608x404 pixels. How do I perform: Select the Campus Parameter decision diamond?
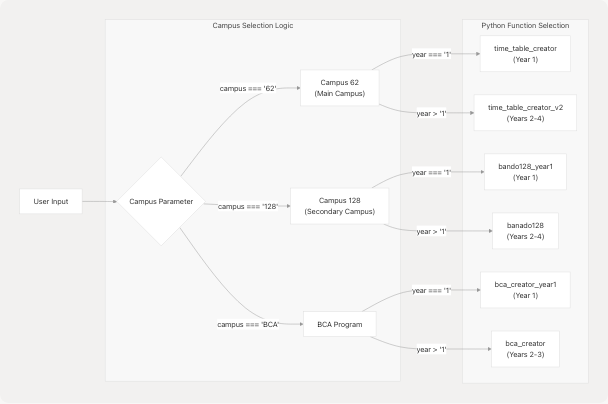(x=161, y=202)
